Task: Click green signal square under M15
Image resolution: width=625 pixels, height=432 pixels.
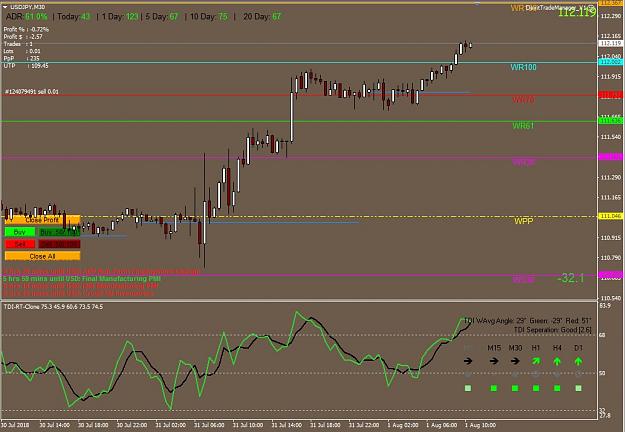Action: (x=494, y=388)
